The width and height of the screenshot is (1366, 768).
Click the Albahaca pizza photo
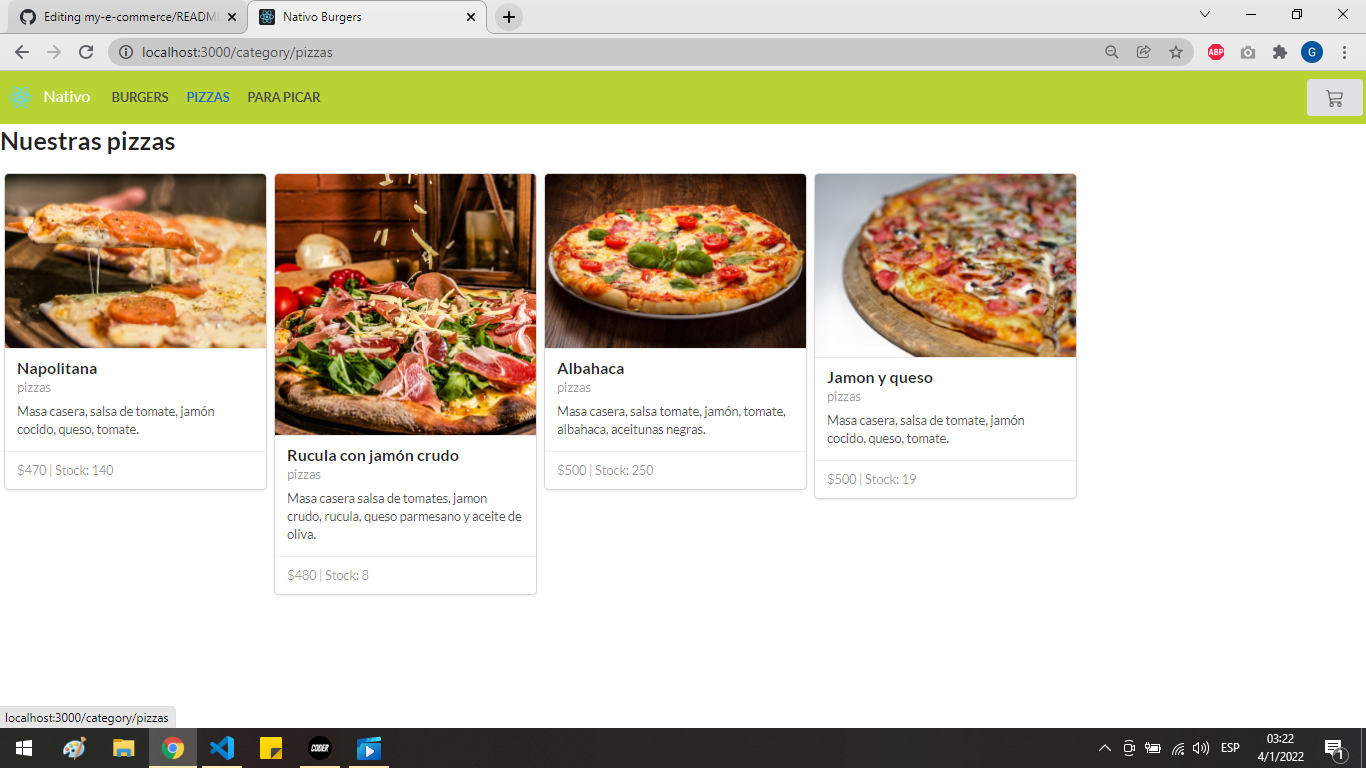[675, 260]
